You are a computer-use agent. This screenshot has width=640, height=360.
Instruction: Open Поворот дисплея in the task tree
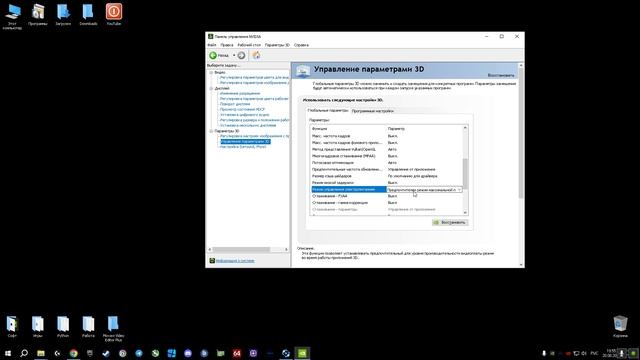click(235, 104)
